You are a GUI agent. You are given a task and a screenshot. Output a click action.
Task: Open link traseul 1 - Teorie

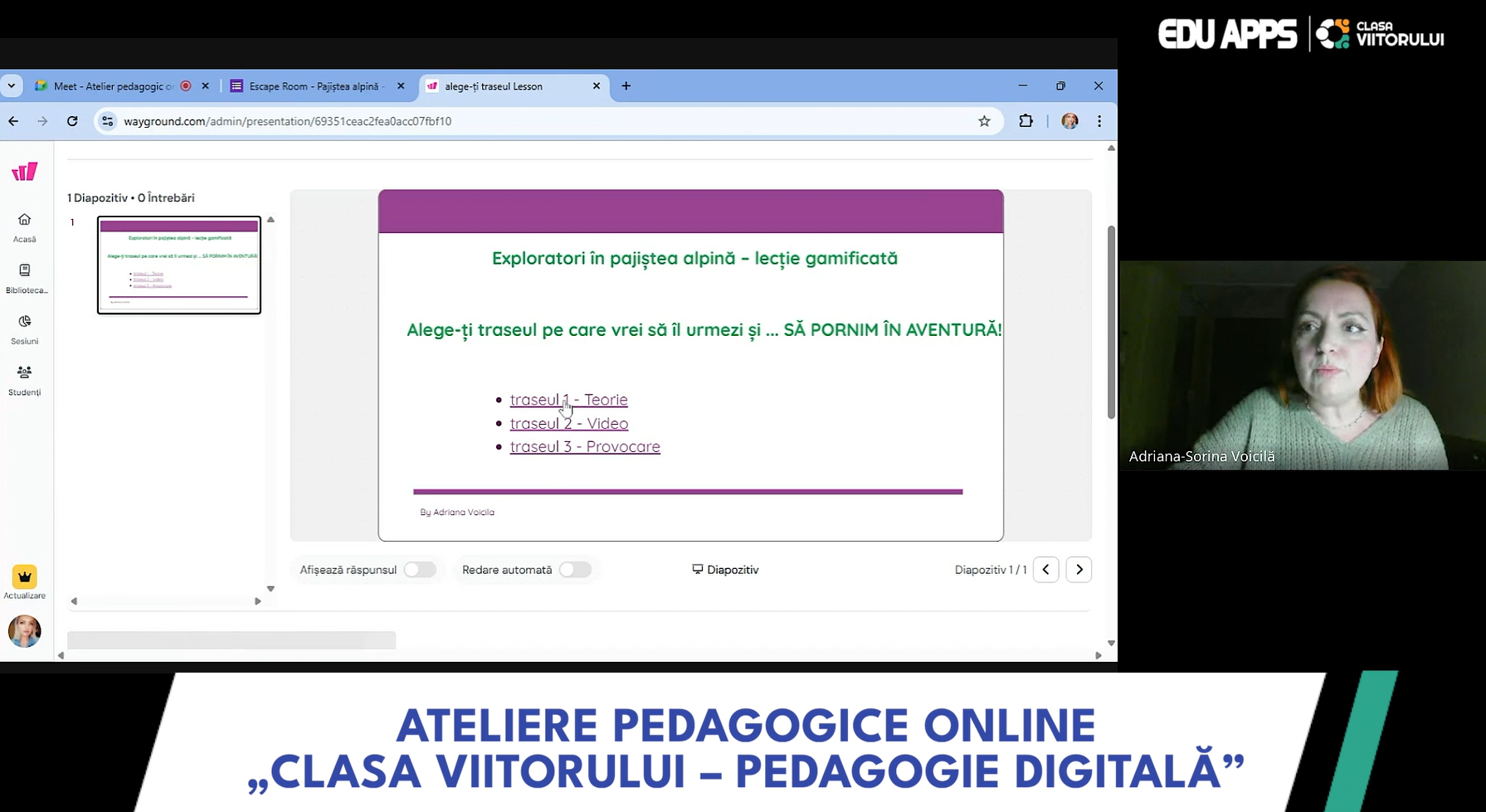pos(568,400)
